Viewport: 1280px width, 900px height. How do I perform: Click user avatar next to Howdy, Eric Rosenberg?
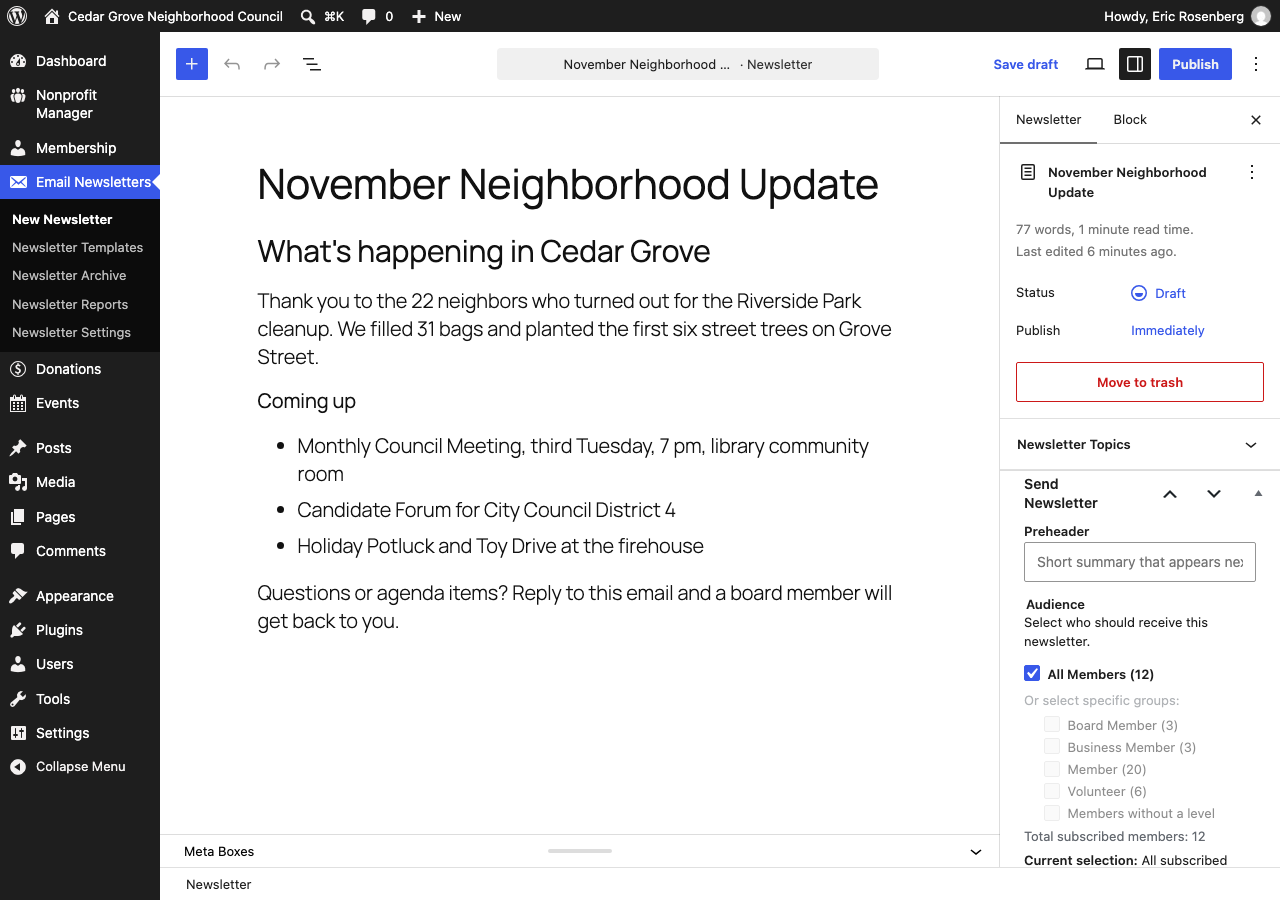click(x=1261, y=16)
